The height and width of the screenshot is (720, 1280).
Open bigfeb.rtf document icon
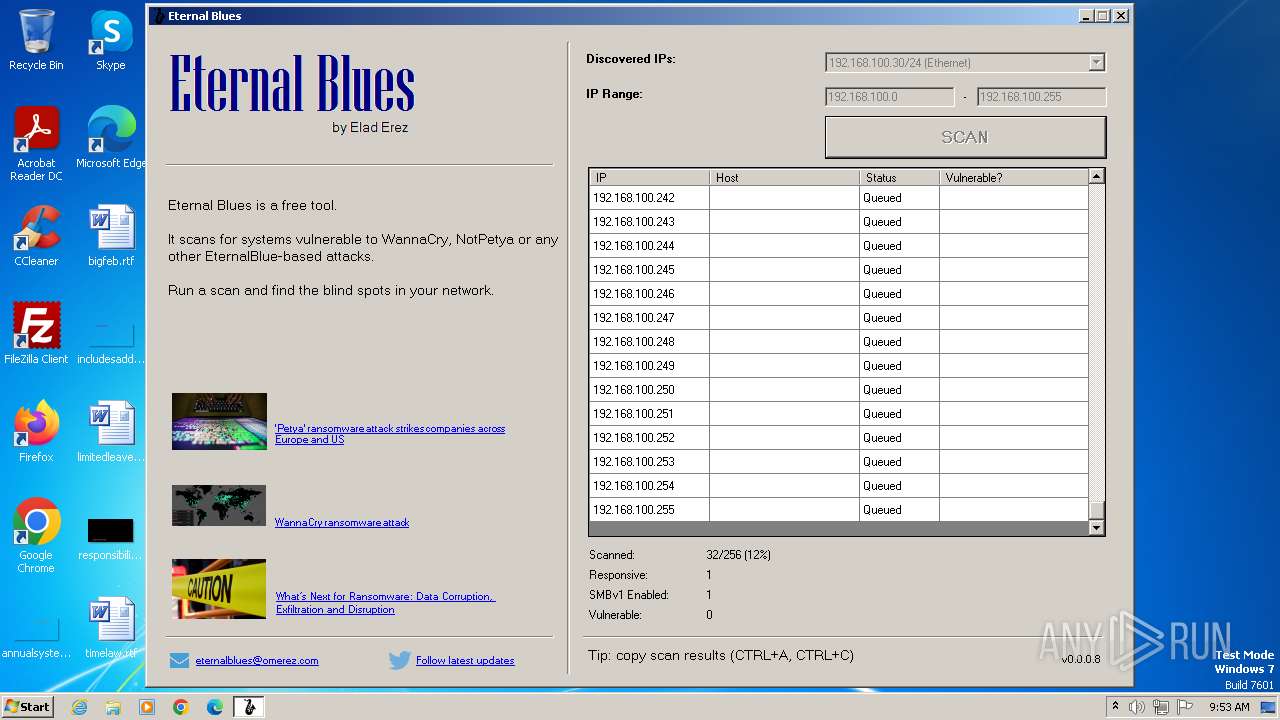[110, 236]
